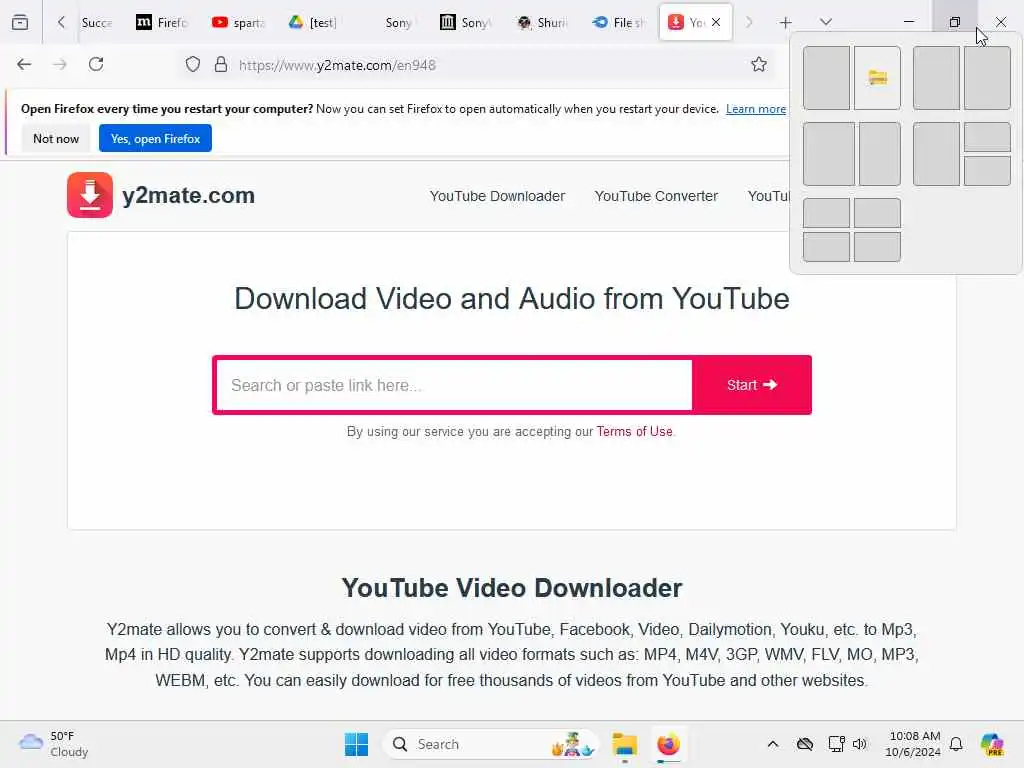Viewport: 1024px width, 768px height.
Task: Switch to the [test] Drive tab
Action: (x=313, y=23)
